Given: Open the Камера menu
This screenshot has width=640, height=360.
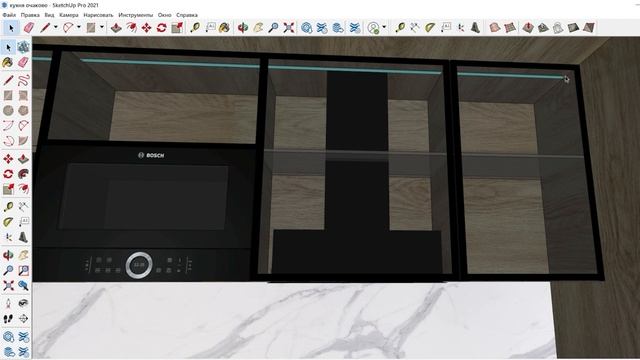Looking at the screenshot, I should (x=69, y=15).
